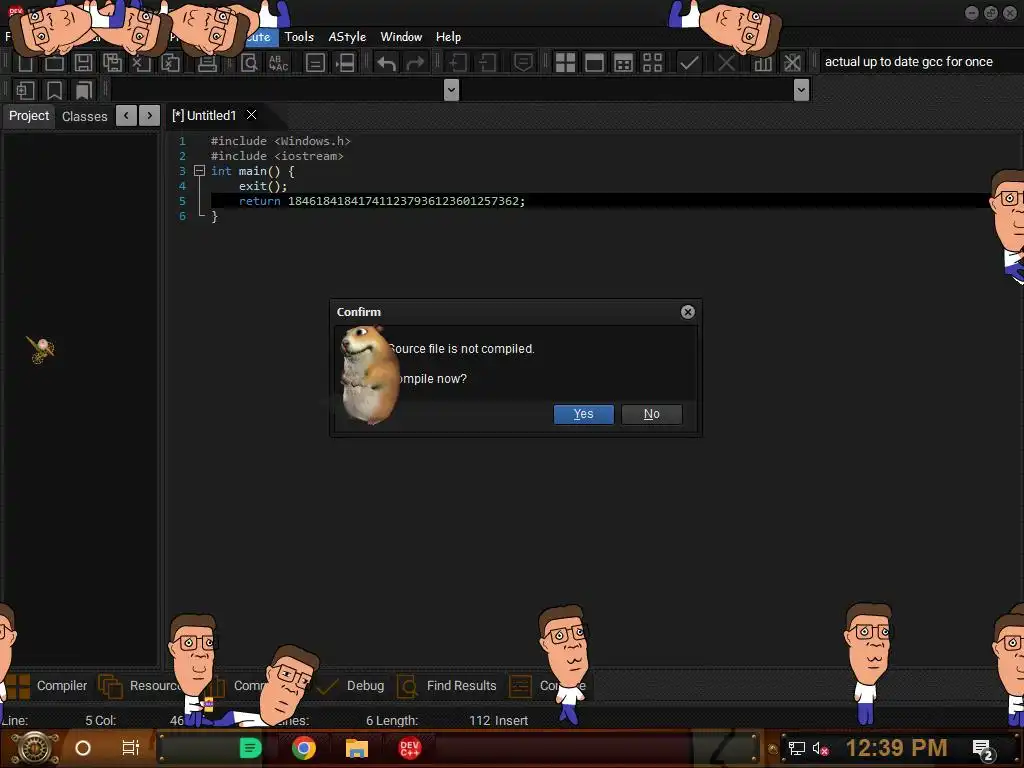1024x768 pixels.
Task: Click the Compile & Run icon
Action: [x=624, y=63]
